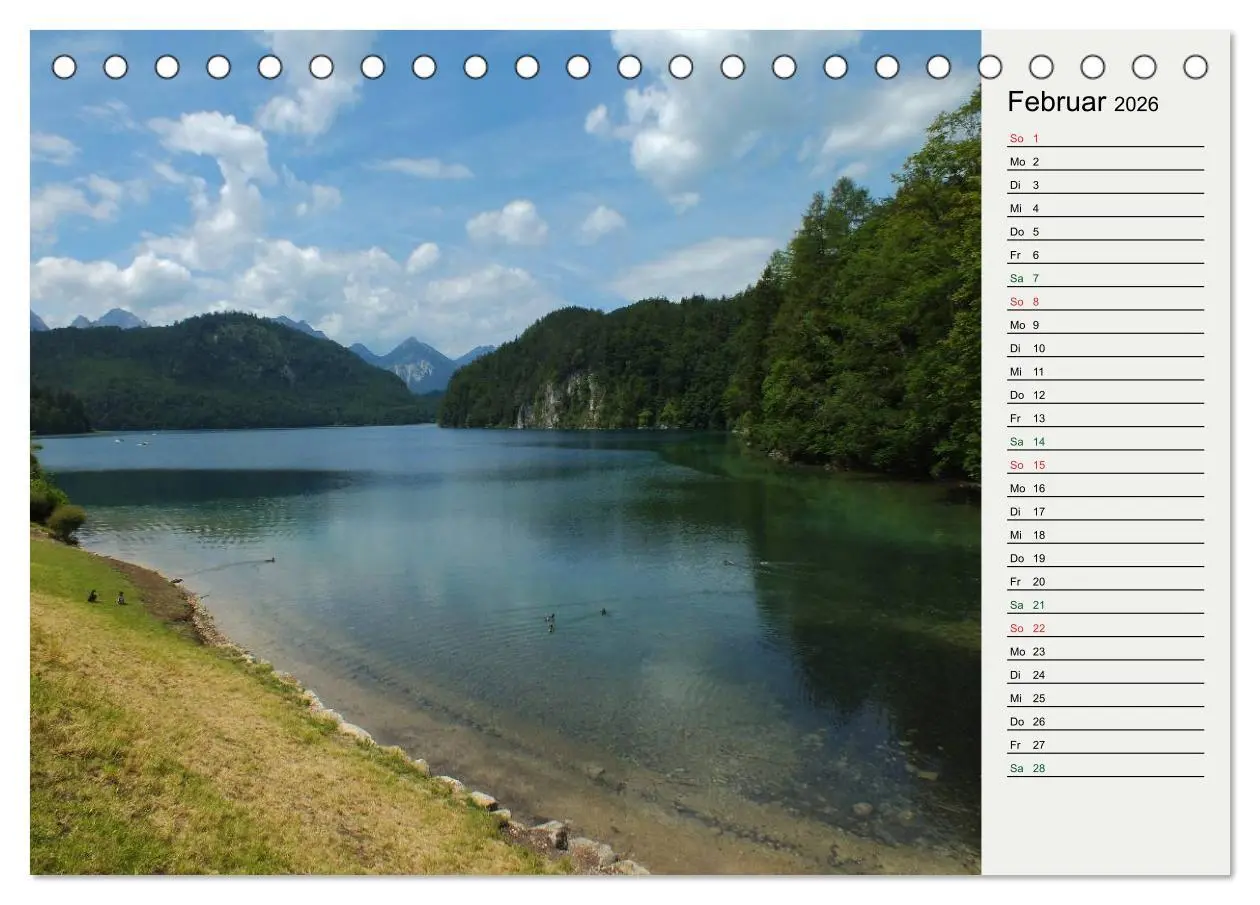Select the 'Fr 13' date row
The image size is (1260, 905).
(1105, 418)
